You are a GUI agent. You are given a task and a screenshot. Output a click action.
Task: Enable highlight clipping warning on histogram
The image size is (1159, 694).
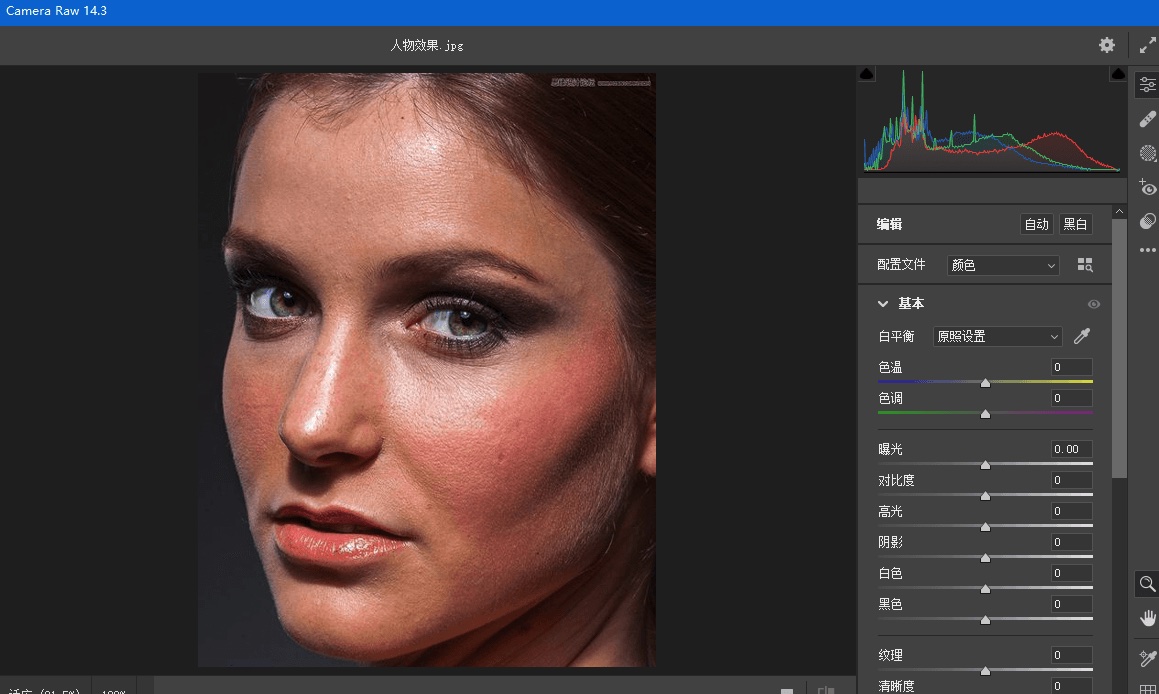tap(1117, 73)
